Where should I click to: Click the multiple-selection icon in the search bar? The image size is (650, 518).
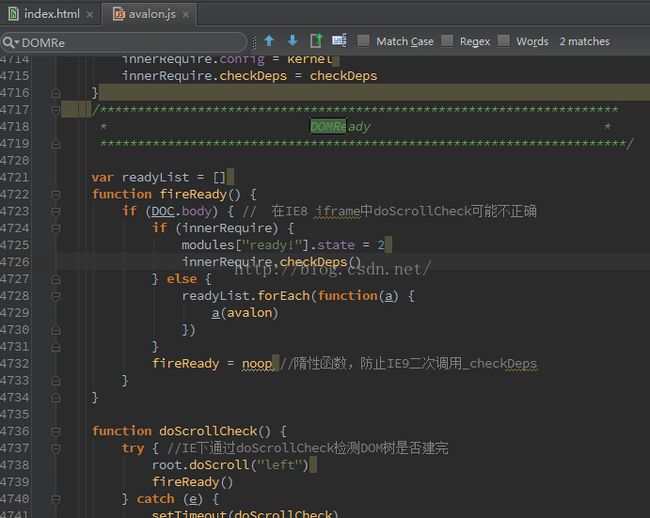tap(340, 41)
